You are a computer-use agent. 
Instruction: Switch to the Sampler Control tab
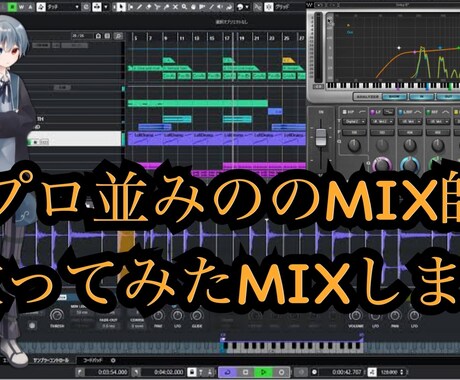point(51,360)
